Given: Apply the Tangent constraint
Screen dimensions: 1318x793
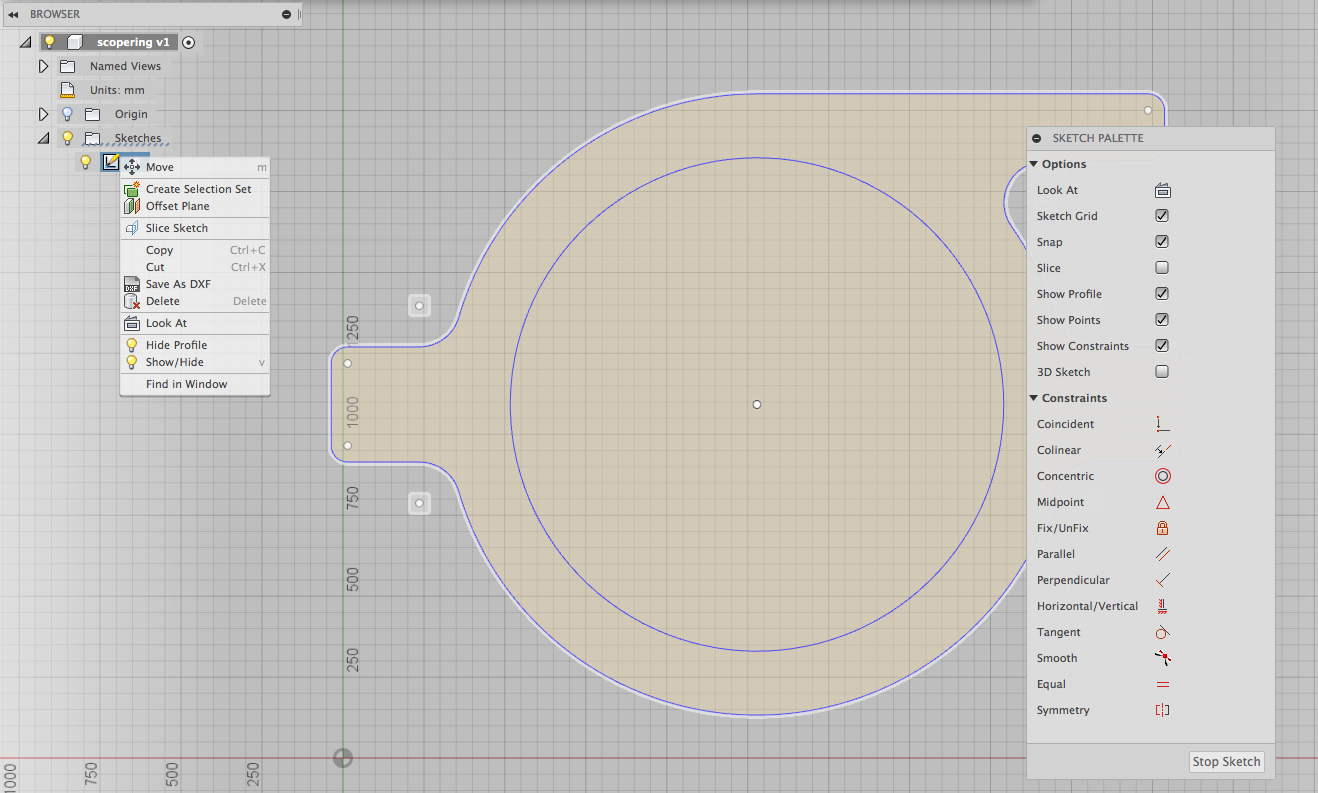Looking at the screenshot, I should [1162, 631].
